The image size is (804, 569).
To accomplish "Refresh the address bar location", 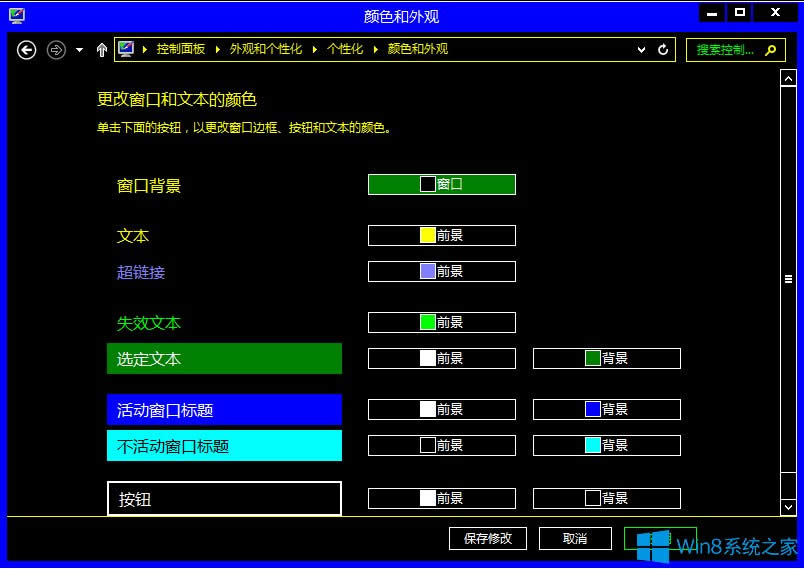I will [x=663, y=49].
